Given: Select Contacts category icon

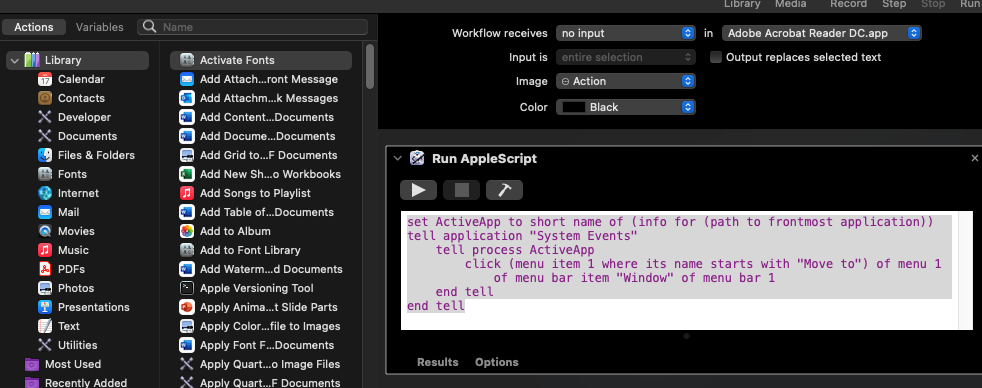Looking at the screenshot, I should [44, 98].
